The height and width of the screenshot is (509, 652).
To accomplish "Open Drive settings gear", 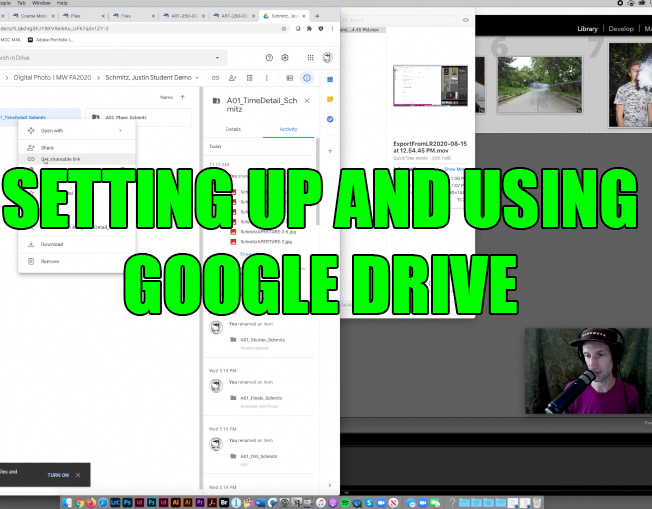I will (285, 58).
